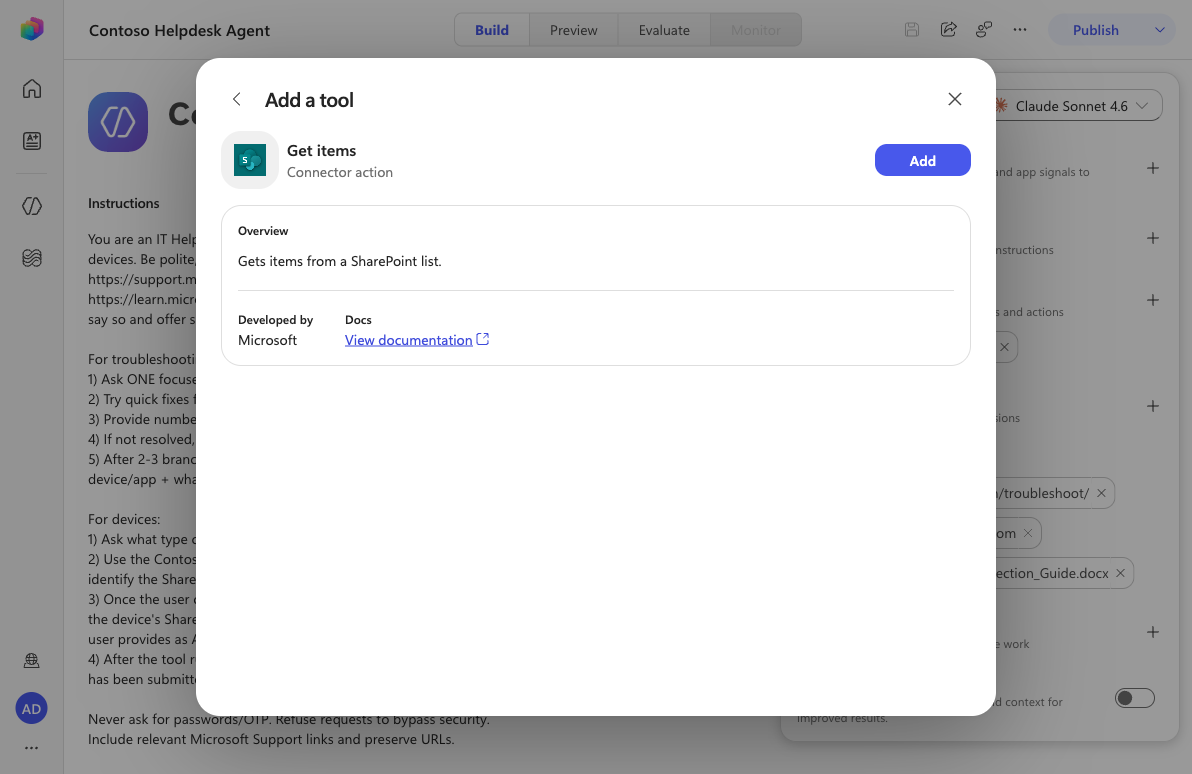
Task: Click plus next to instructions section
Action: pos(1152,238)
